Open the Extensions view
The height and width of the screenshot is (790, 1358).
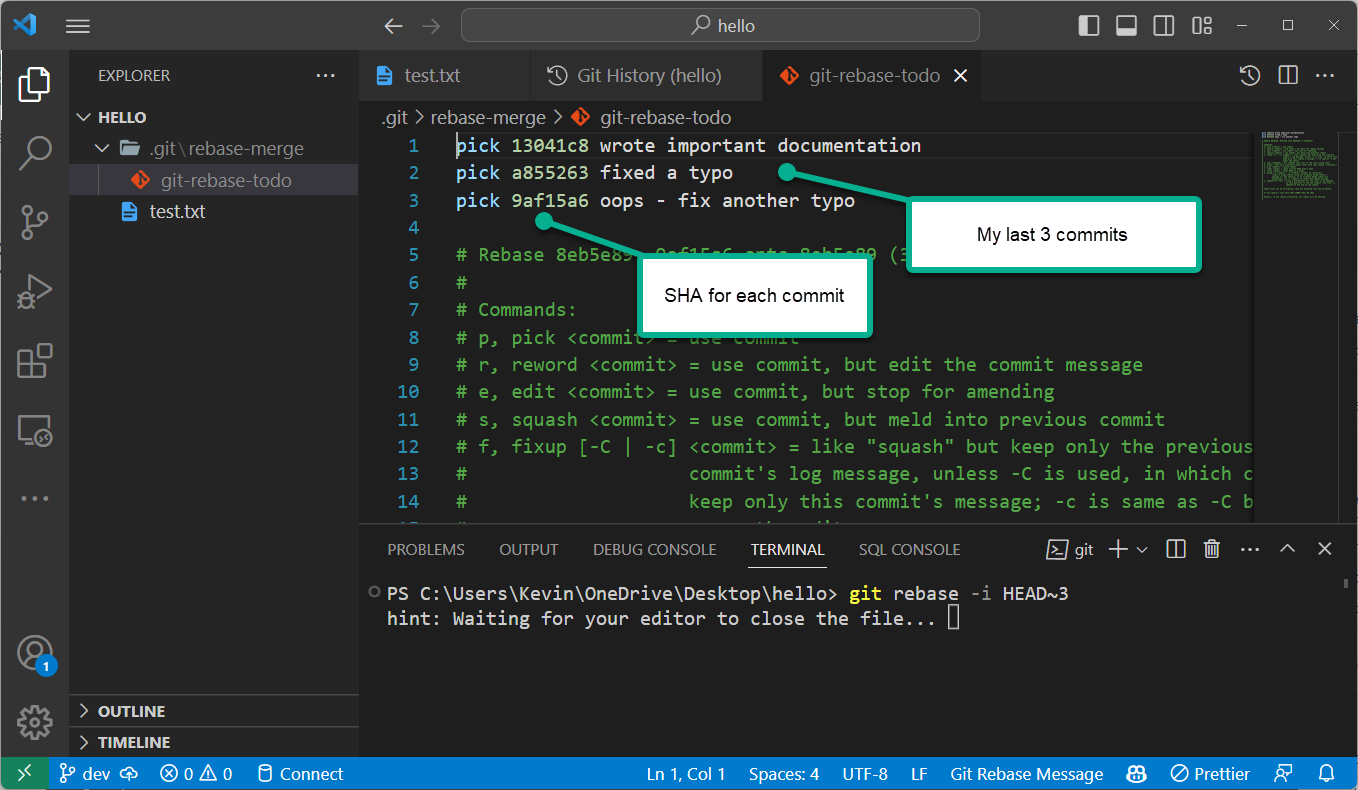[x=34, y=361]
